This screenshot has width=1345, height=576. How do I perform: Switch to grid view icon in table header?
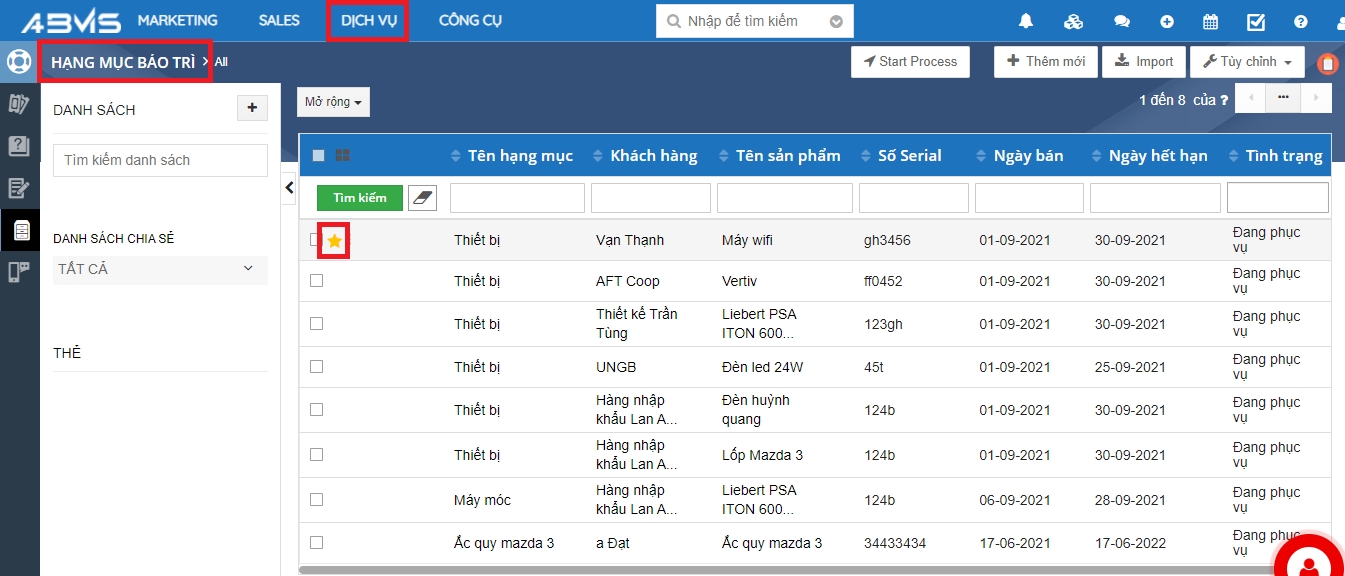(343, 155)
